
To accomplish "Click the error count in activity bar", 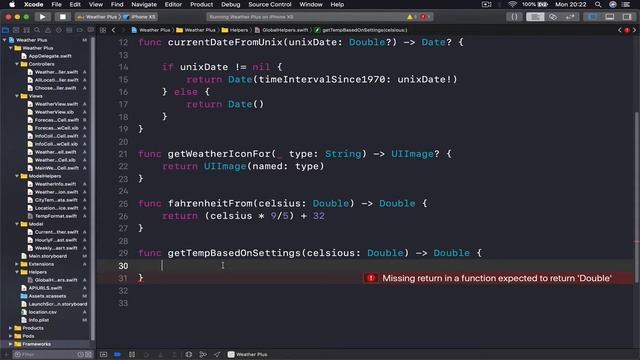I will pyautogui.click(x=425, y=17).
